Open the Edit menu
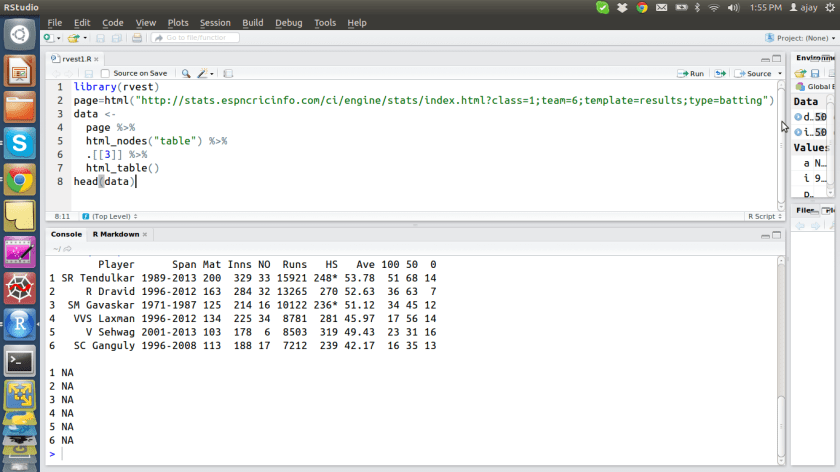 (x=82, y=23)
